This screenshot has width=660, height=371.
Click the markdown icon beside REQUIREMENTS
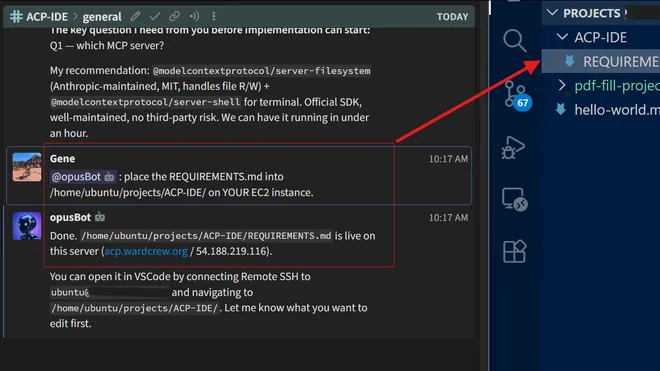pyautogui.click(x=570, y=61)
